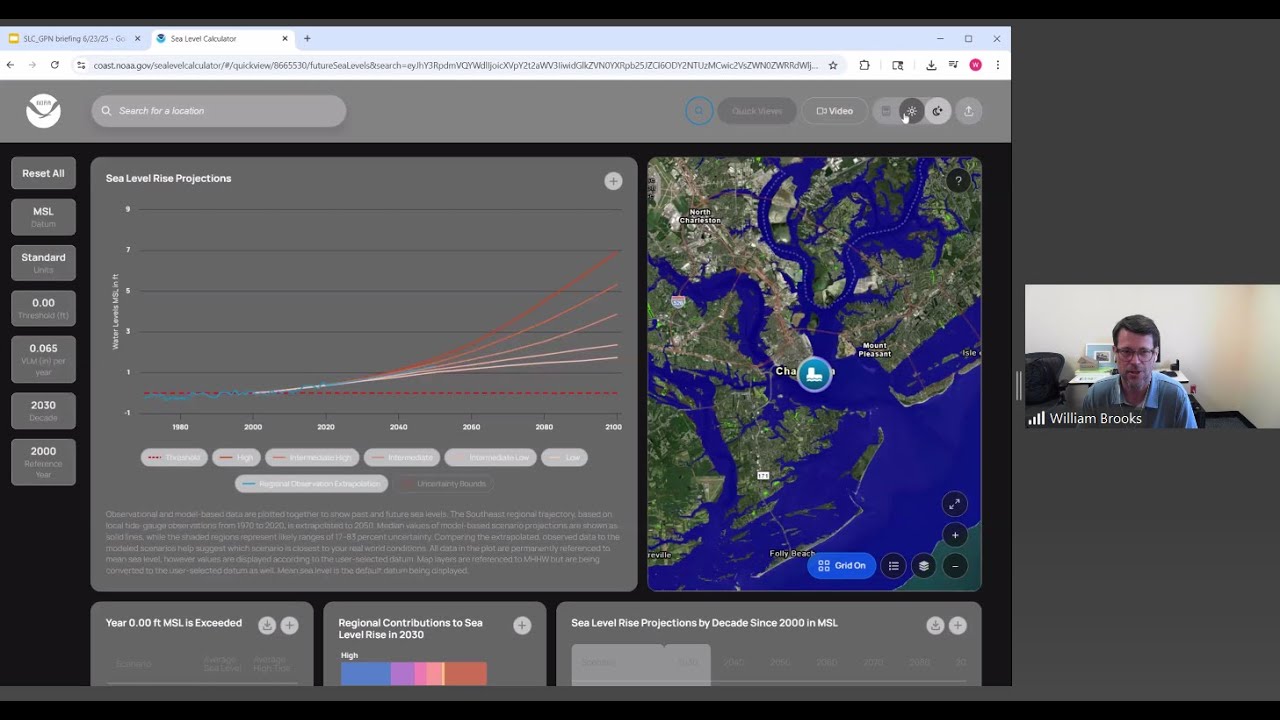This screenshot has width=1280, height=720.
Task: Toggle Intermediate High scenario legend
Action: coord(312,457)
